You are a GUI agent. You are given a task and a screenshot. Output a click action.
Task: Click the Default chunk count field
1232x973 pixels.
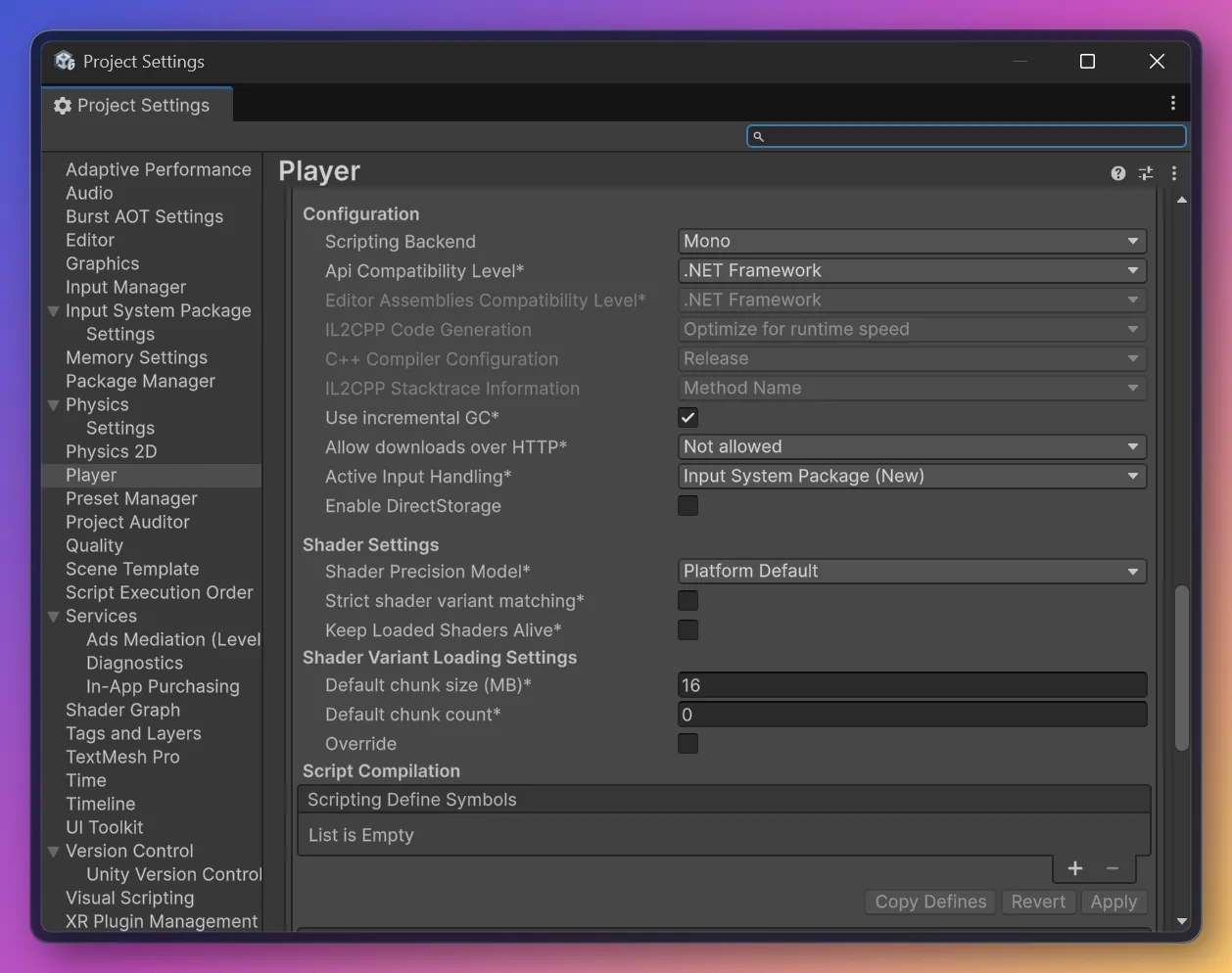[912, 715]
